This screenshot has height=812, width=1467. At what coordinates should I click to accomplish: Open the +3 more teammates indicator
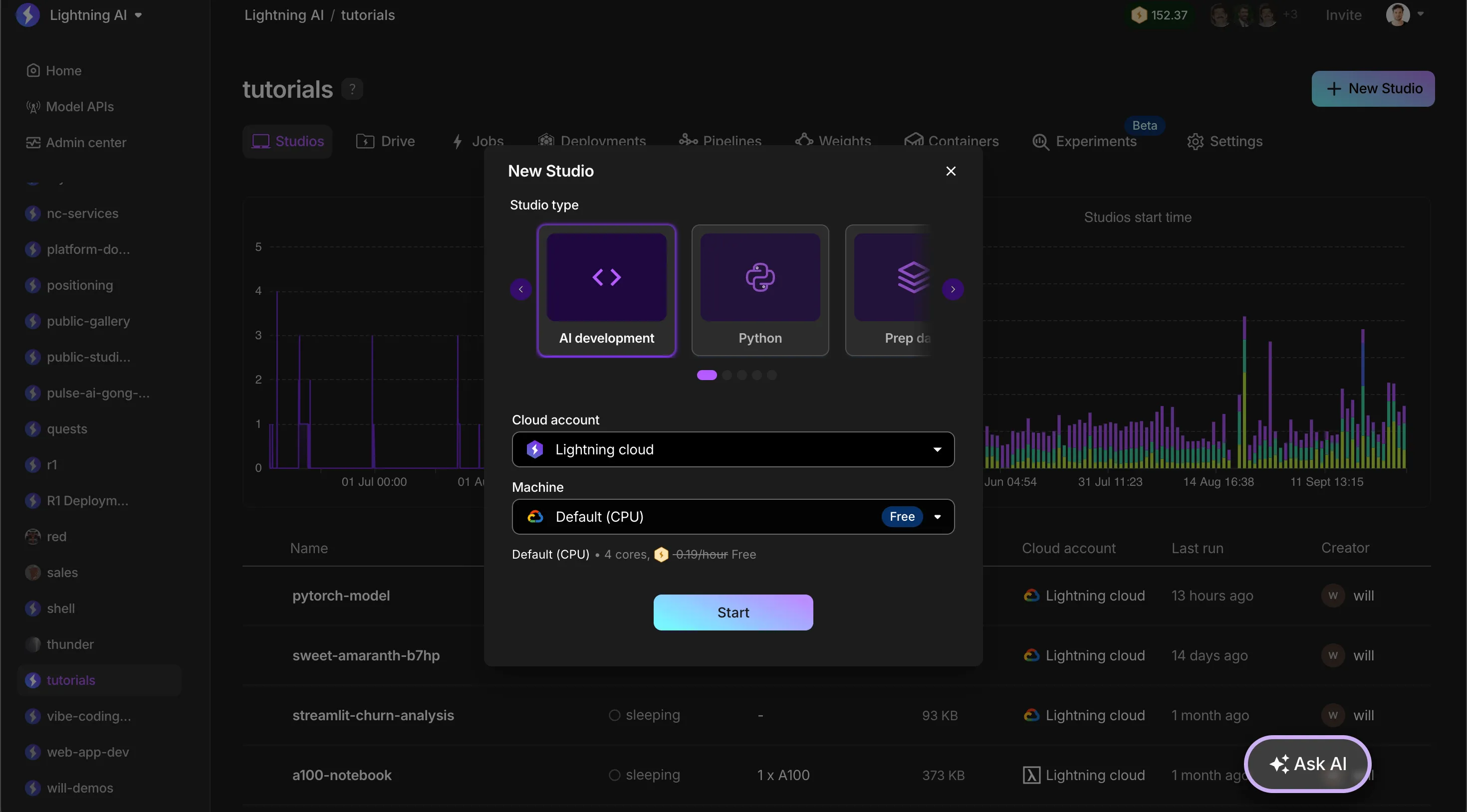tap(1290, 14)
